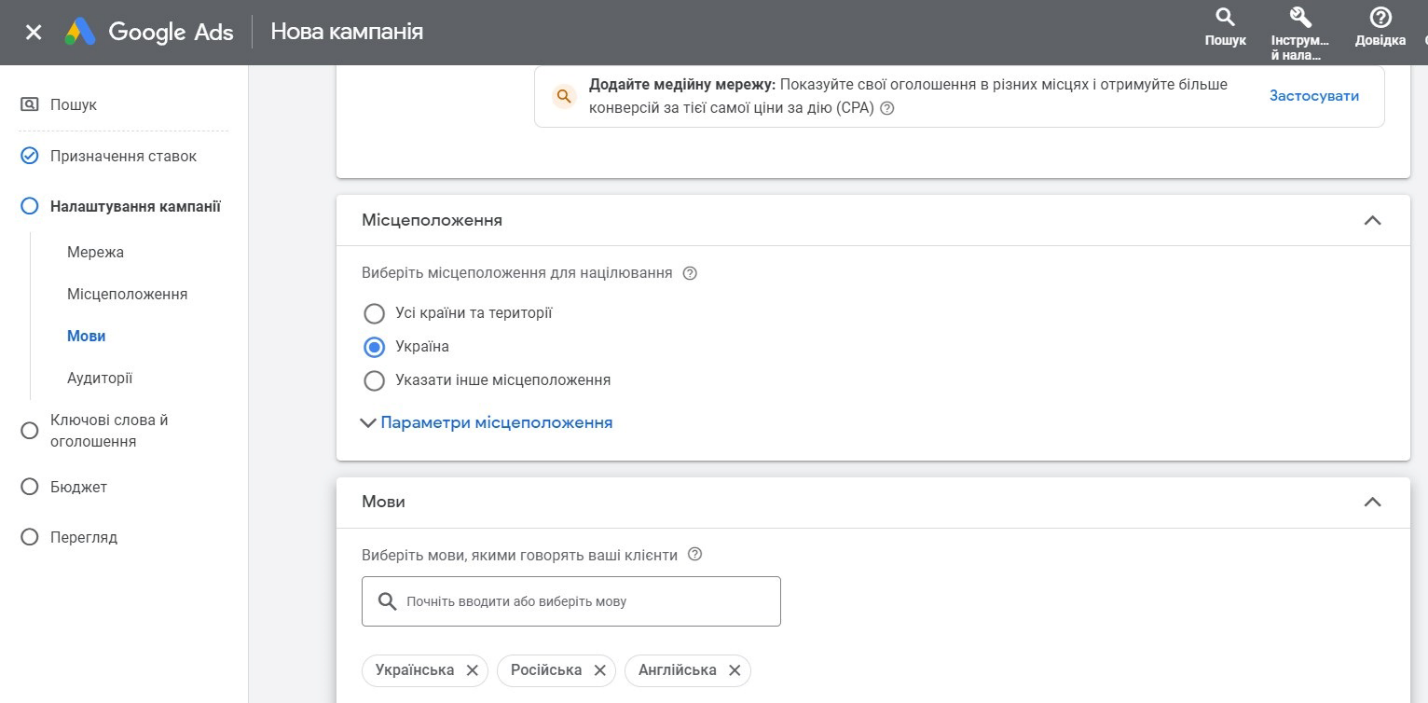
Task: Remove the Російська language chip
Action: (x=599, y=670)
